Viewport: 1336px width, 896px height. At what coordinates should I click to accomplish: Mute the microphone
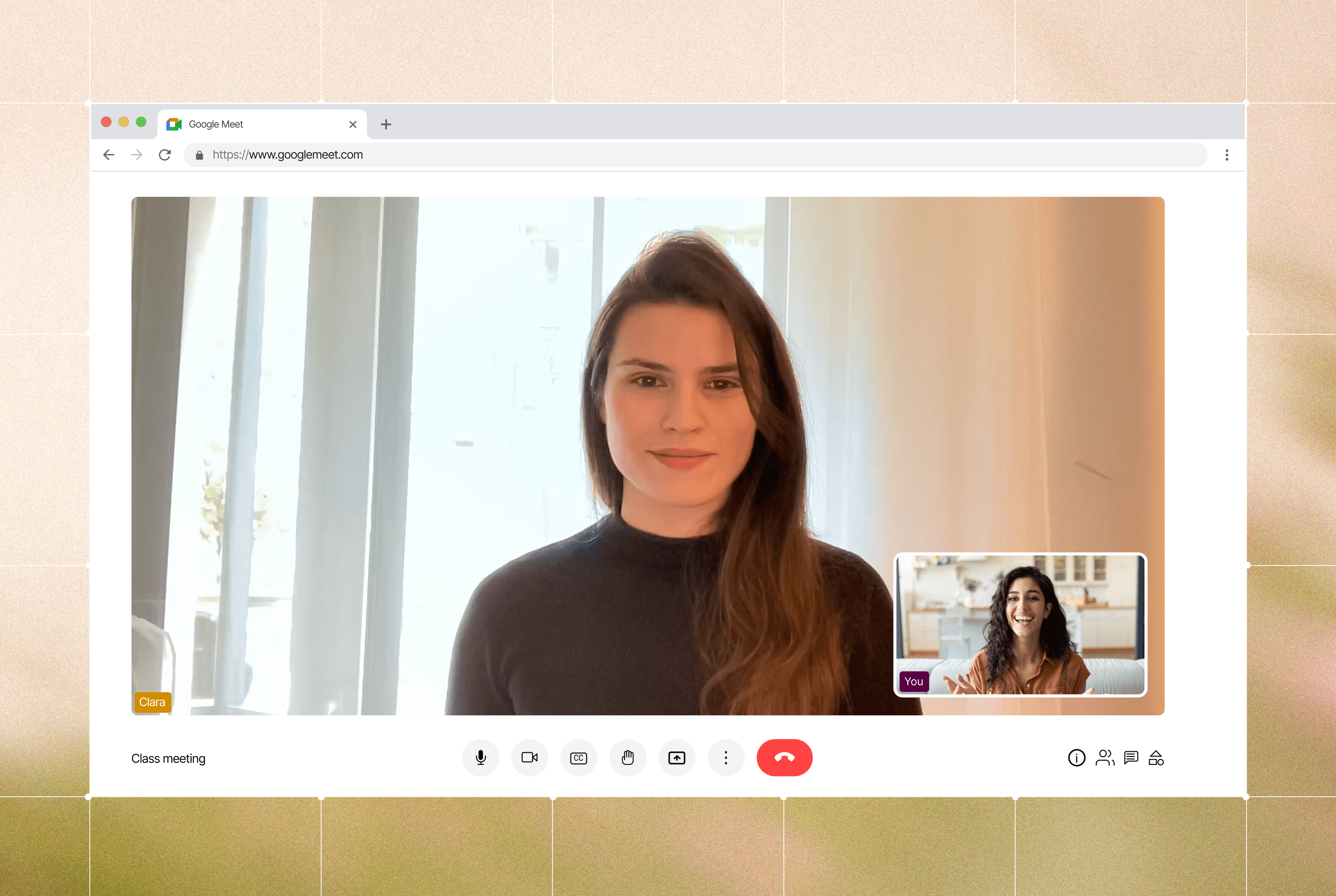coord(480,758)
